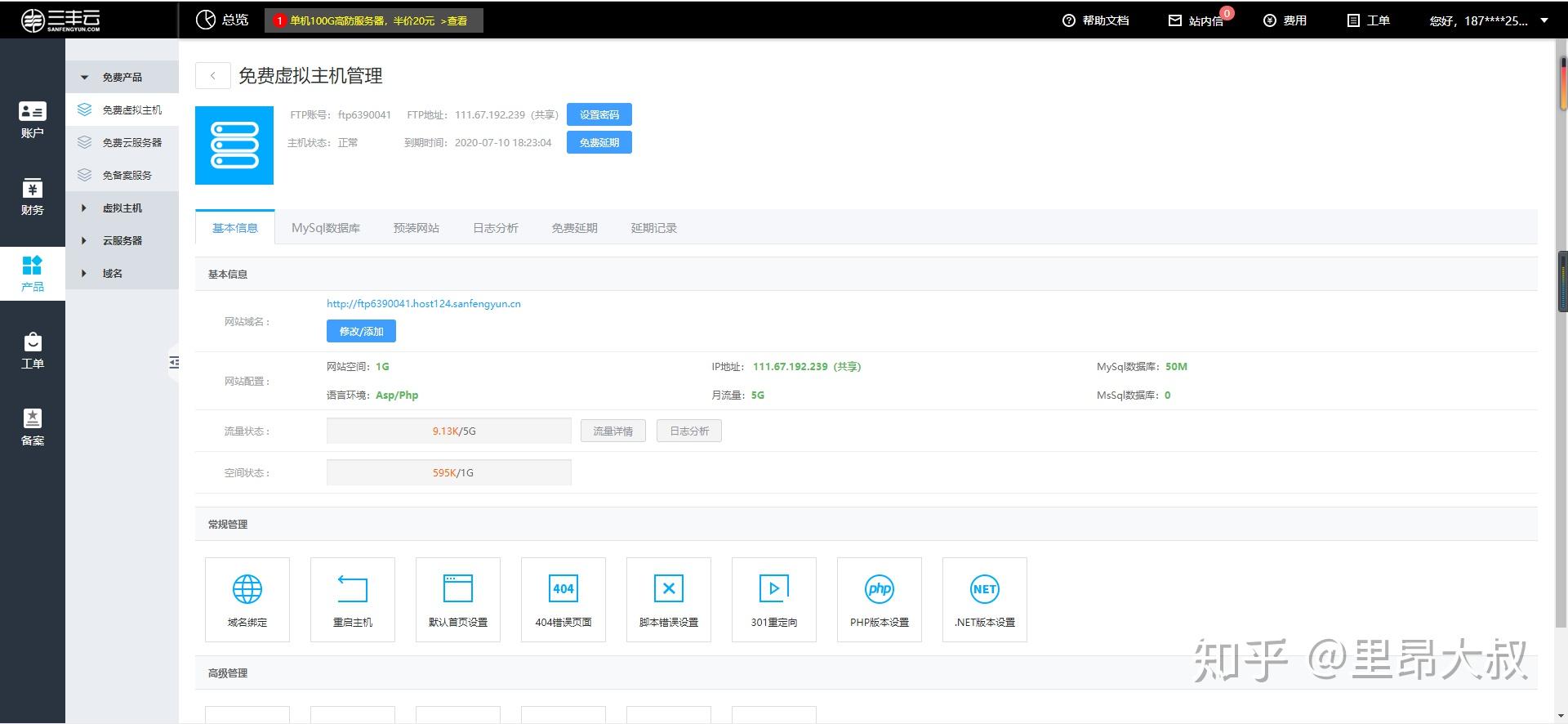Click the Sanfengyun logo

[61, 20]
